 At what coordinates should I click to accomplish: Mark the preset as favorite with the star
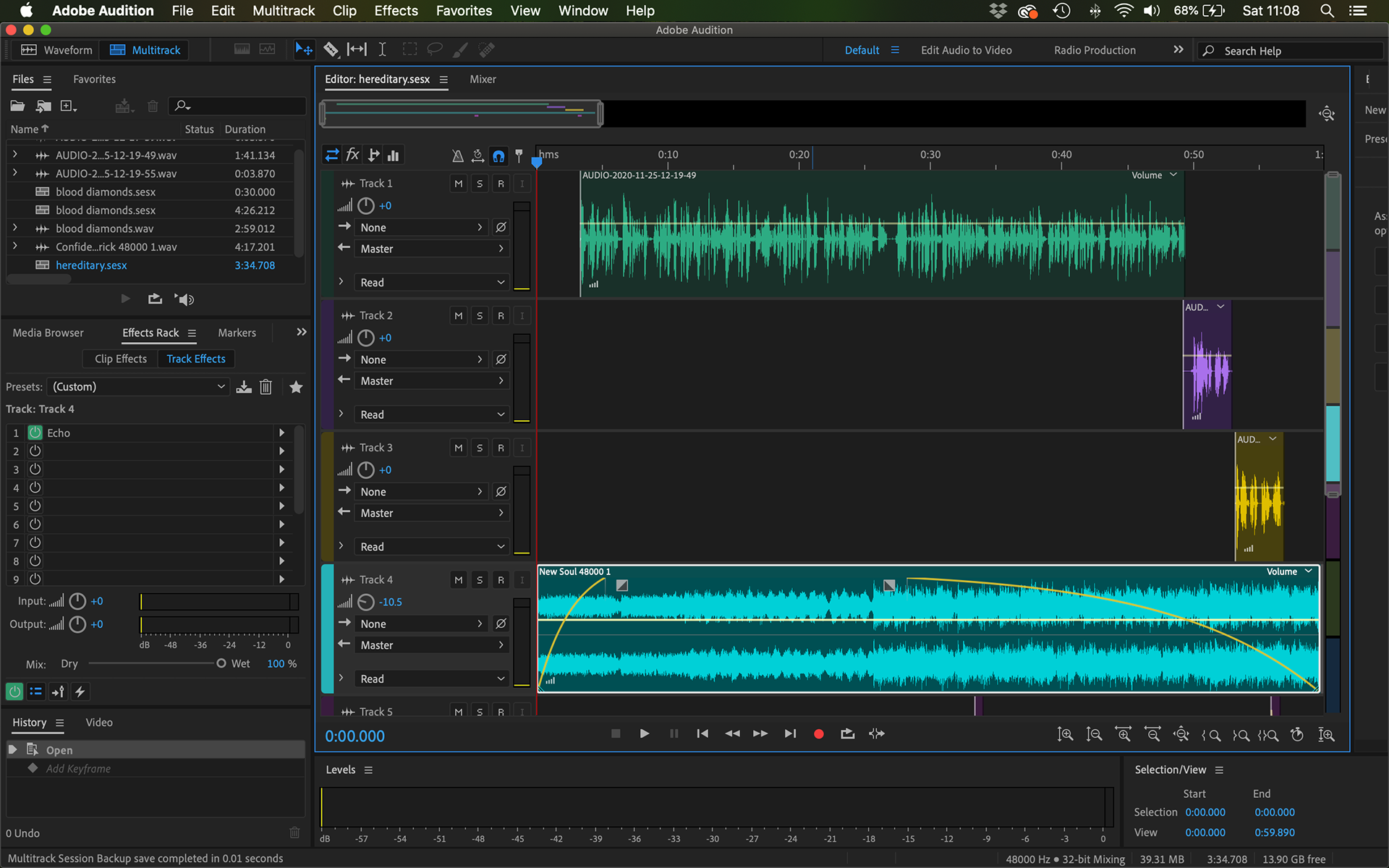coord(296,387)
